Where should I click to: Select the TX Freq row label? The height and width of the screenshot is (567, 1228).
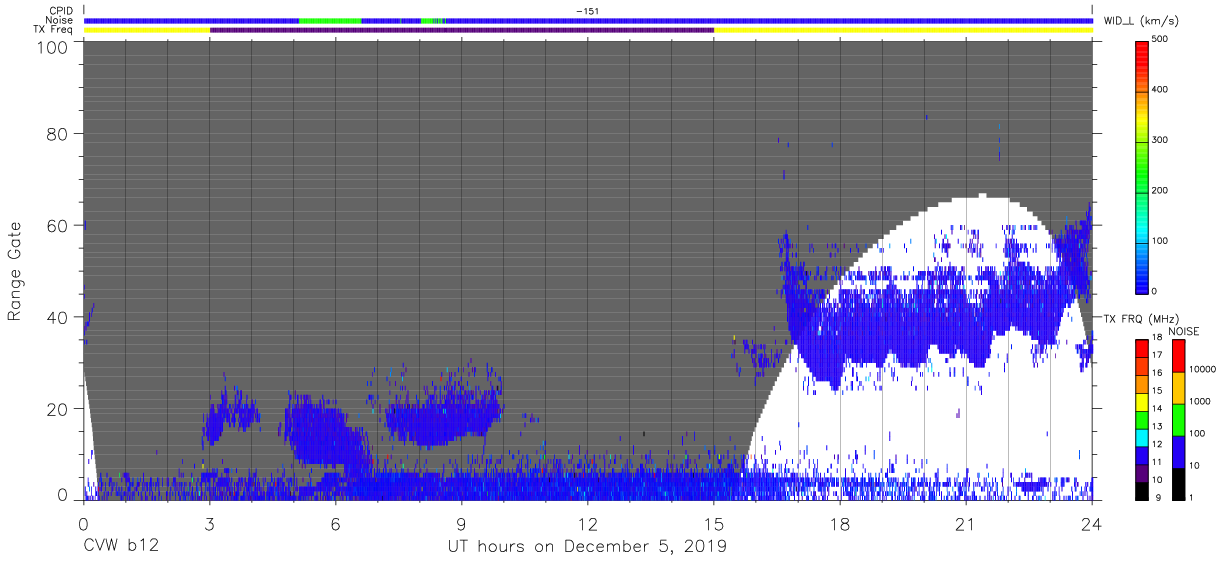click(54, 30)
